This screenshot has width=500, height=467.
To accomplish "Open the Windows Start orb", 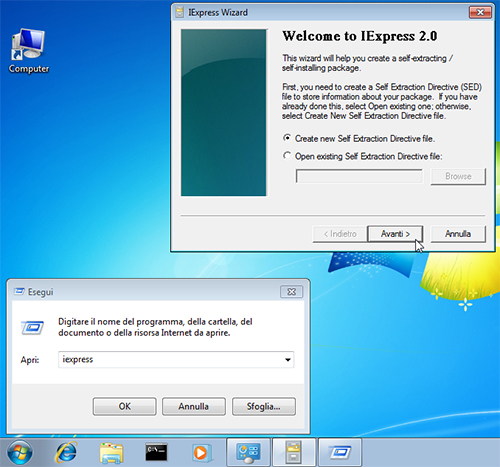I will tap(19, 452).
